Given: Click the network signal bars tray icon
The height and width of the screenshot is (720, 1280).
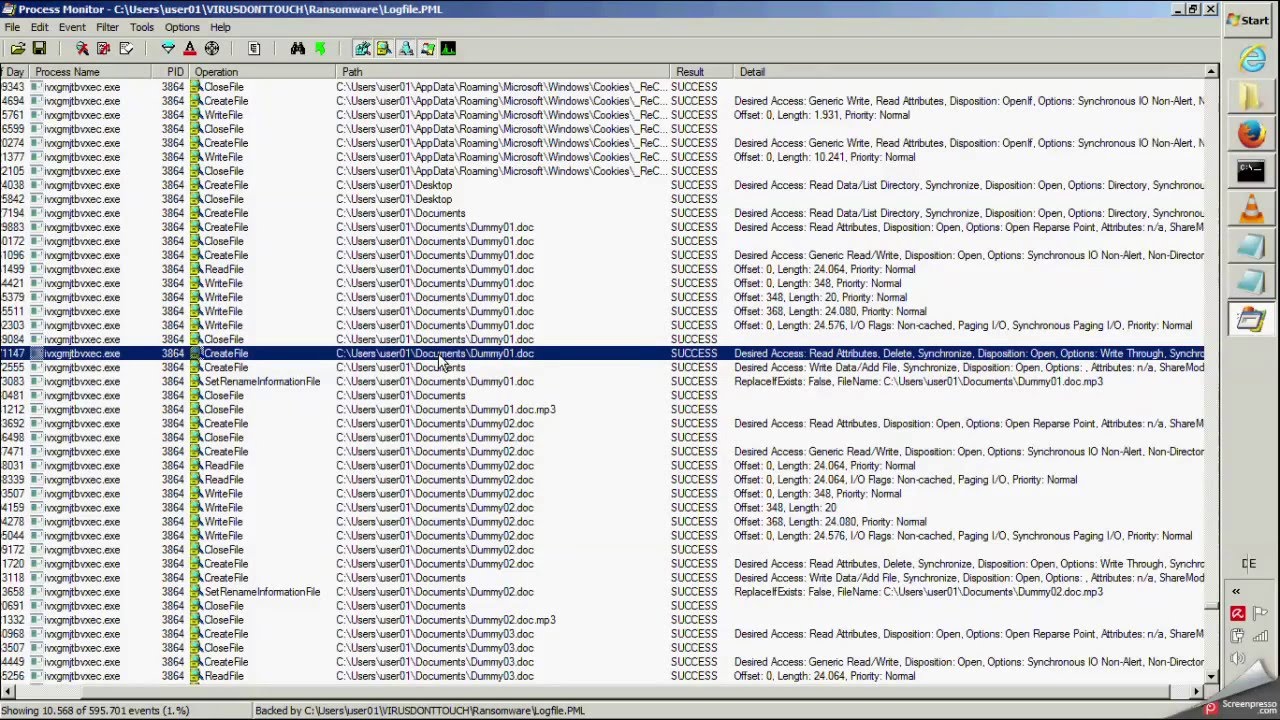Looking at the screenshot, I should pos(1260,636).
